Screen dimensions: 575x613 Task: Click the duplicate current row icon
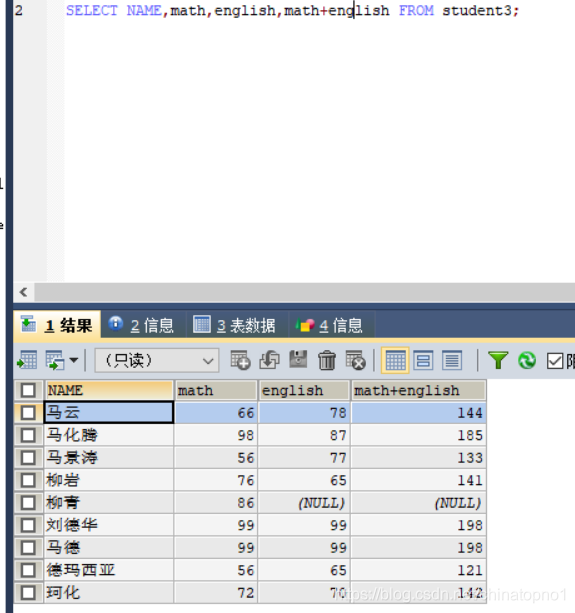[269, 360]
